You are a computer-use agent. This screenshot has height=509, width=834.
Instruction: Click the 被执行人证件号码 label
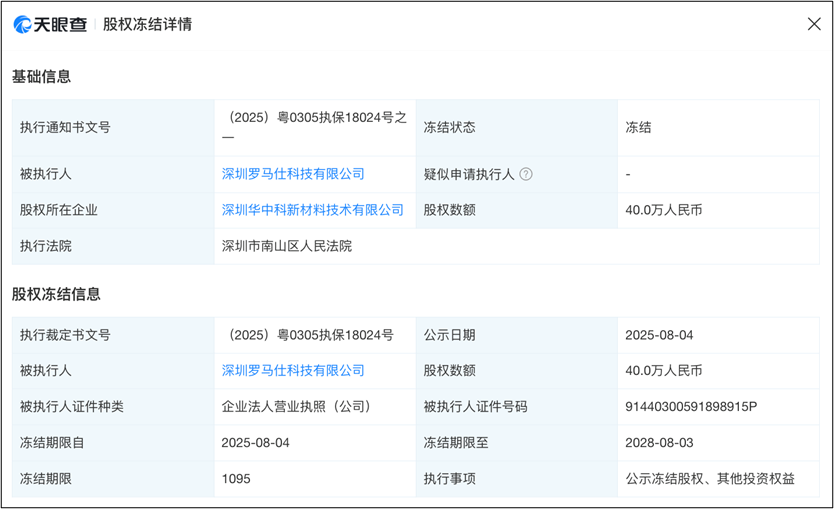(x=476, y=407)
